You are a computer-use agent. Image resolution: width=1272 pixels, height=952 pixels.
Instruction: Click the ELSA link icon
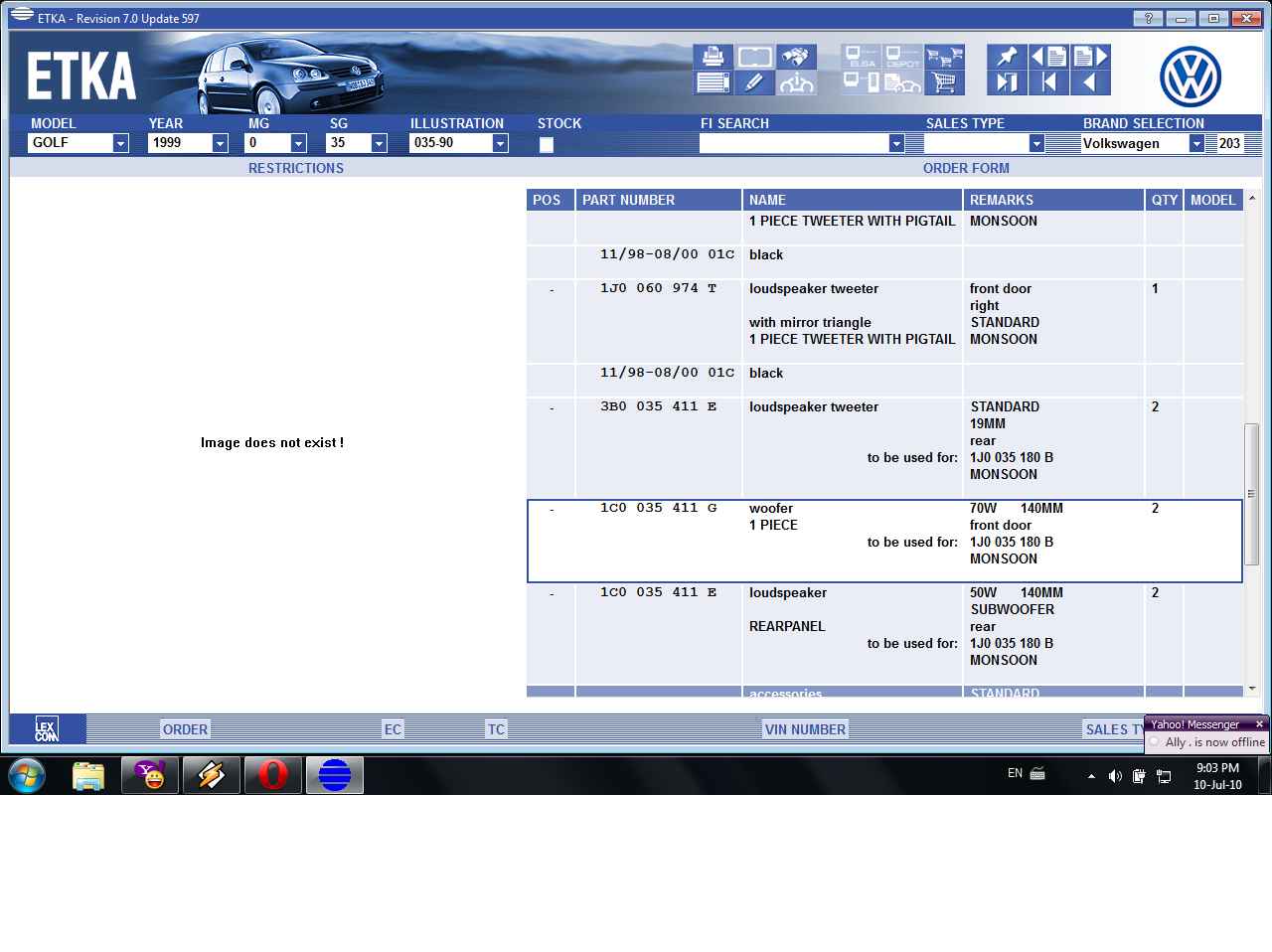[861, 57]
